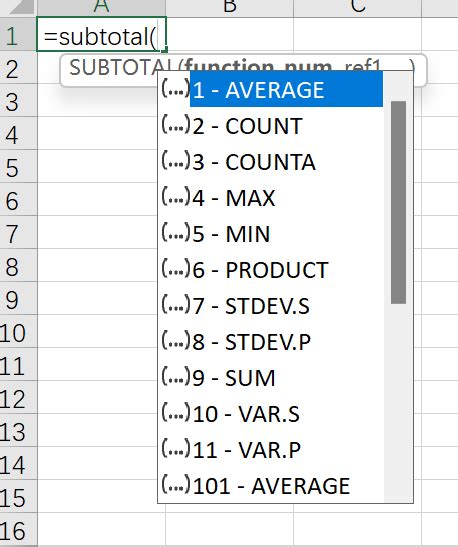Viewport: 458px width, 547px height.
Task: Click the Select All corner triangle
Action: tap(21, 6)
